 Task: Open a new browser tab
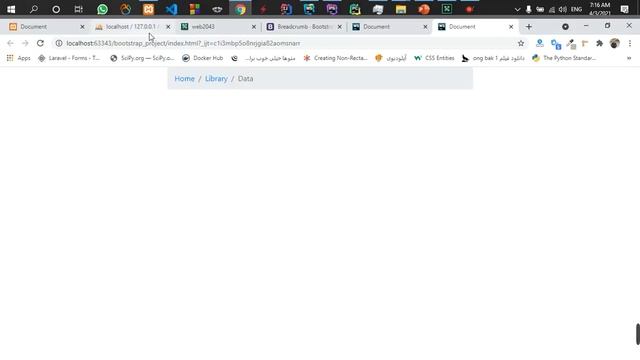coord(529,27)
